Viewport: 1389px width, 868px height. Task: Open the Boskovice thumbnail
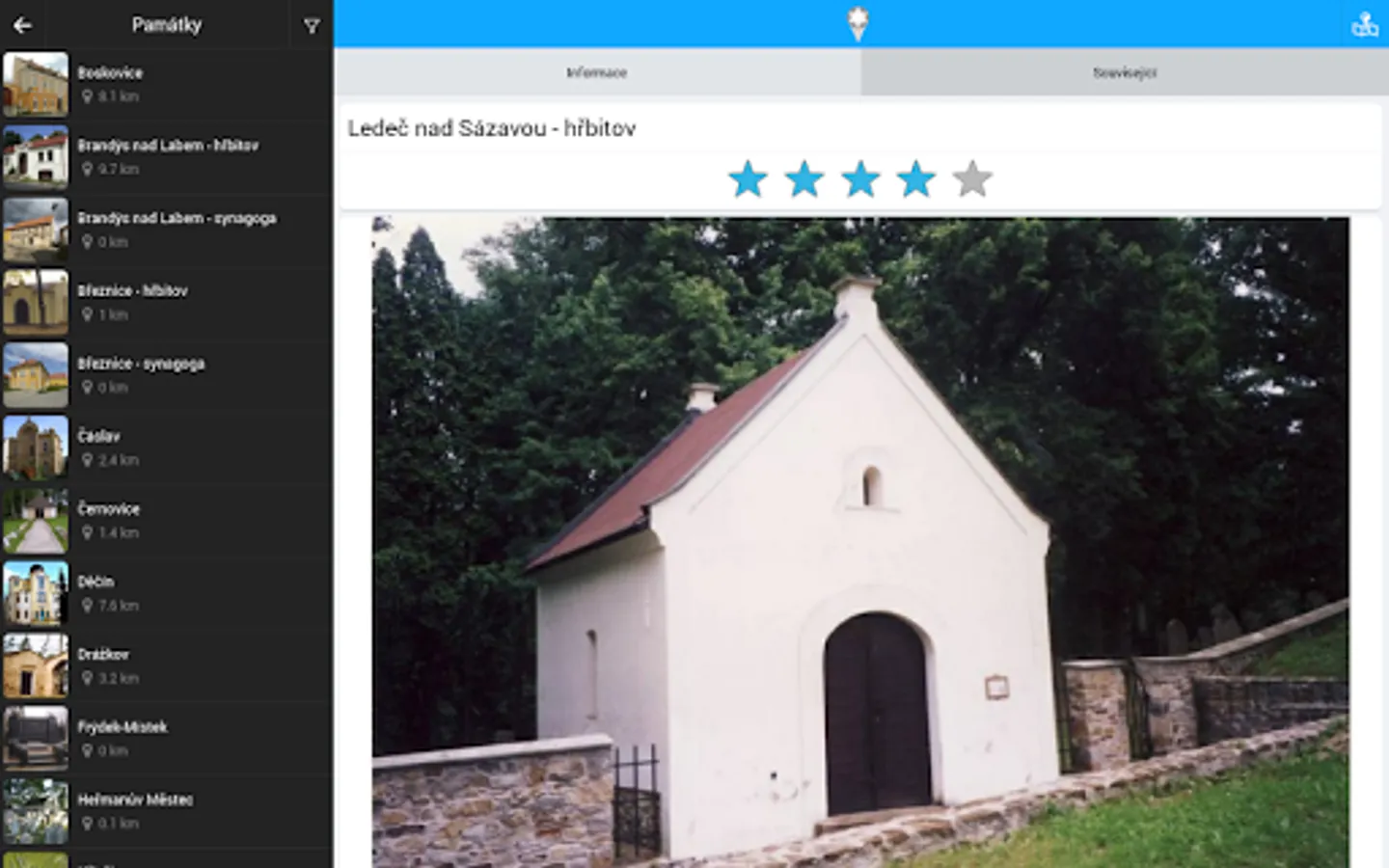click(x=36, y=84)
